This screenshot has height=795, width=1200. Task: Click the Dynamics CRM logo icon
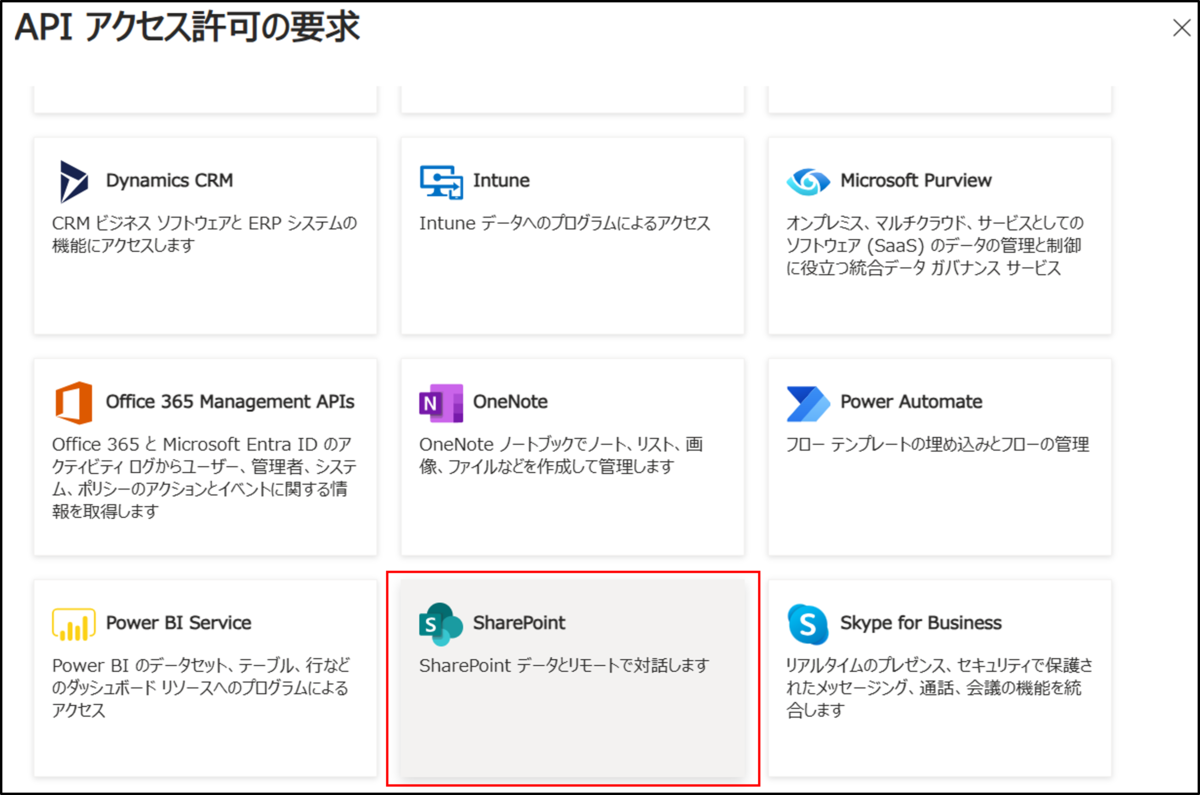[73, 181]
